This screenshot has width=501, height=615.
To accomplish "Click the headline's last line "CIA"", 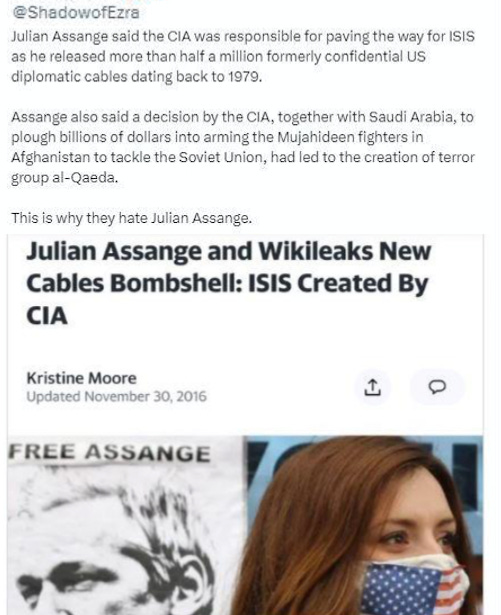I will pyautogui.click(x=47, y=316).
